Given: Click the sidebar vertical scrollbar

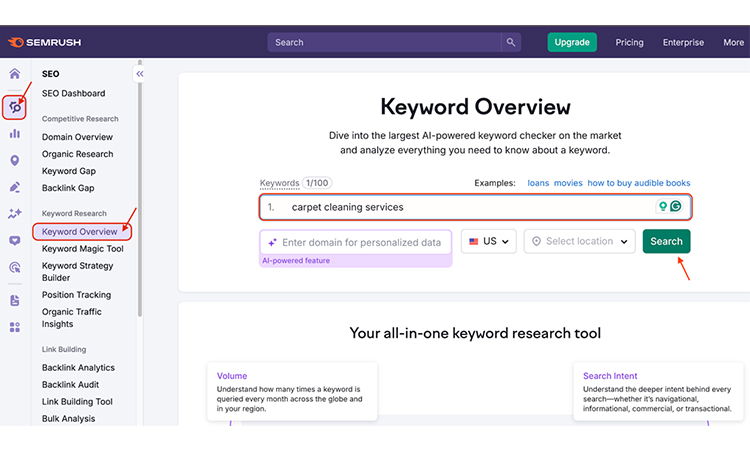Looking at the screenshot, I should pos(140,189).
